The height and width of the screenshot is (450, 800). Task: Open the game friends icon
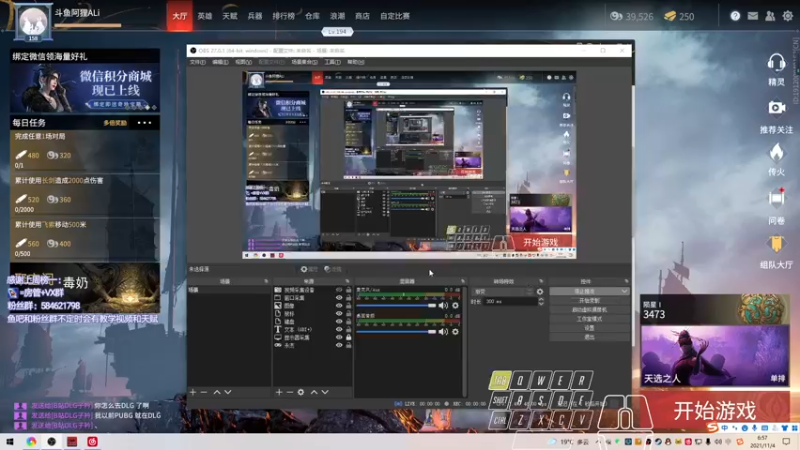[x=770, y=16]
